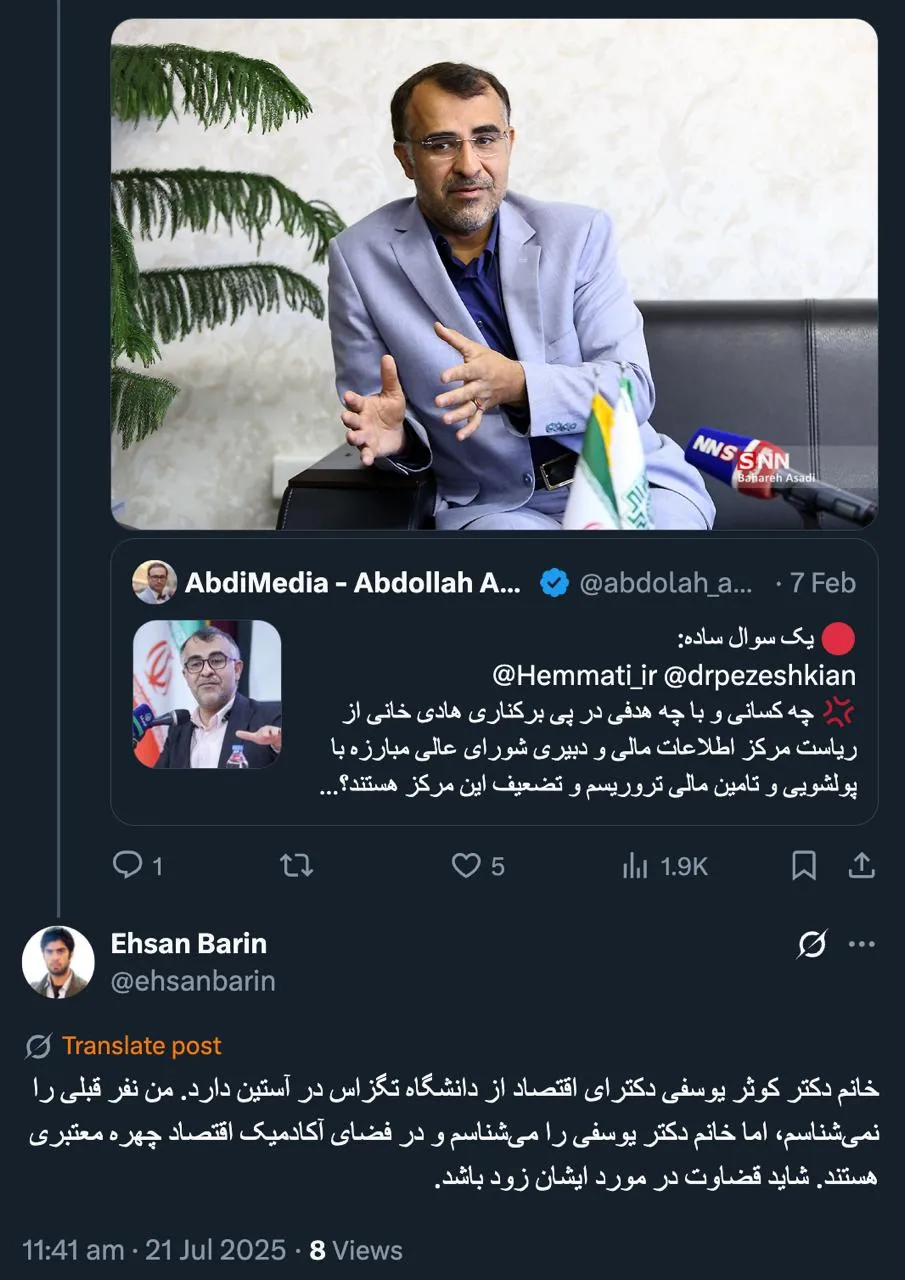Viewport: 905px width, 1280px height.
Task: Share the post via share icon
Action: click(x=861, y=865)
